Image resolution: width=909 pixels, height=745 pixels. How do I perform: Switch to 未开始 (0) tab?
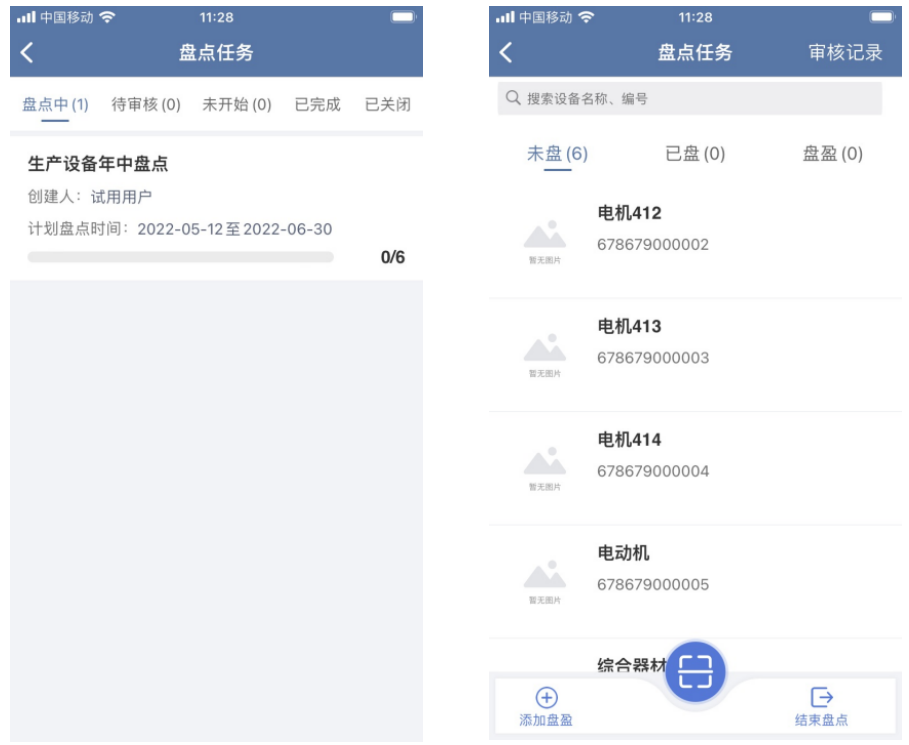coord(237,104)
